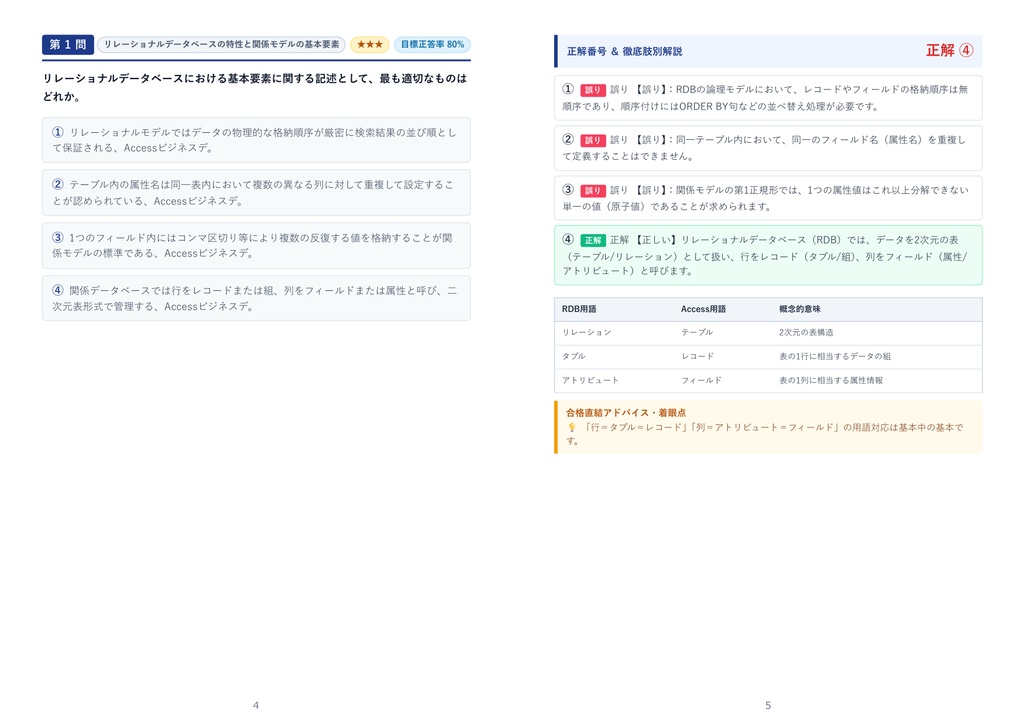Viewport: 1024px width, 727px height.
Task: Select answer option ③ about comma-separated values
Action: point(256,246)
